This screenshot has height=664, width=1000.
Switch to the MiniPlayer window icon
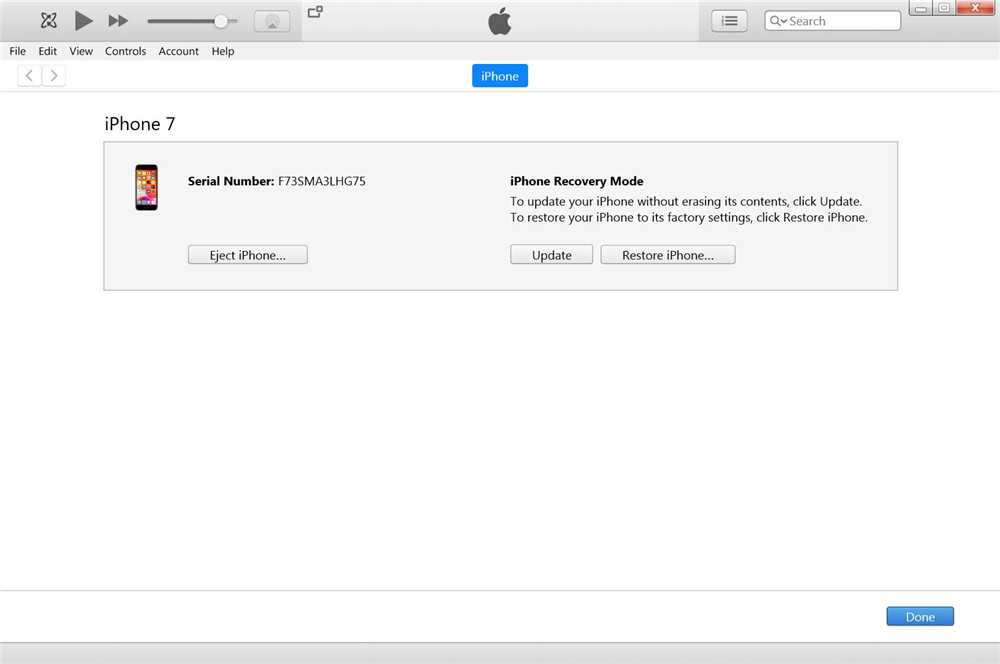[315, 12]
